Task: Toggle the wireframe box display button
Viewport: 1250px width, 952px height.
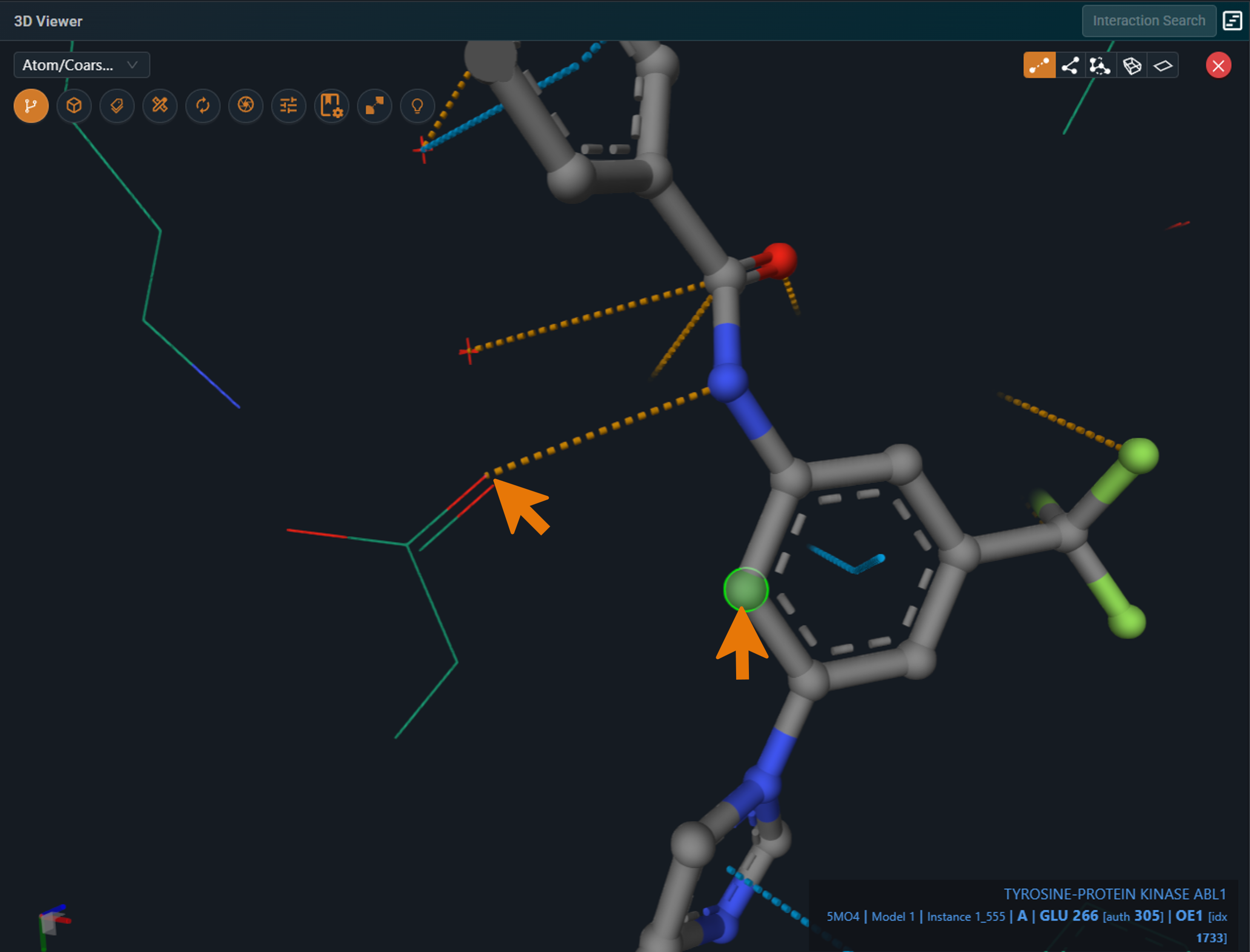Action: pos(1132,66)
